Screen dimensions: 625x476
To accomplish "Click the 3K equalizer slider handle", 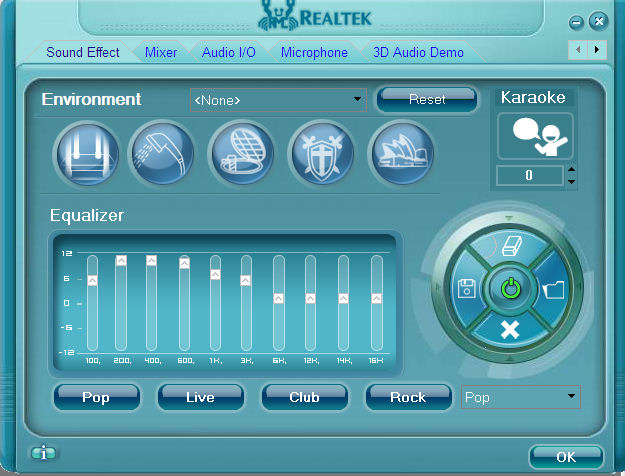I will click(x=246, y=280).
